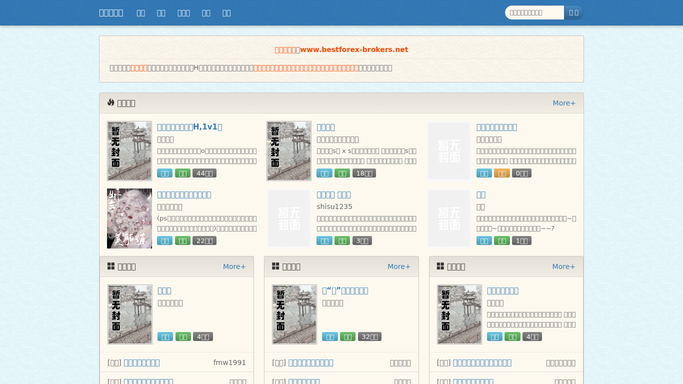Screen dimensions: 683x384
Task: Click the placeholder cover of the shisu1235 book
Action: tap(289, 219)
